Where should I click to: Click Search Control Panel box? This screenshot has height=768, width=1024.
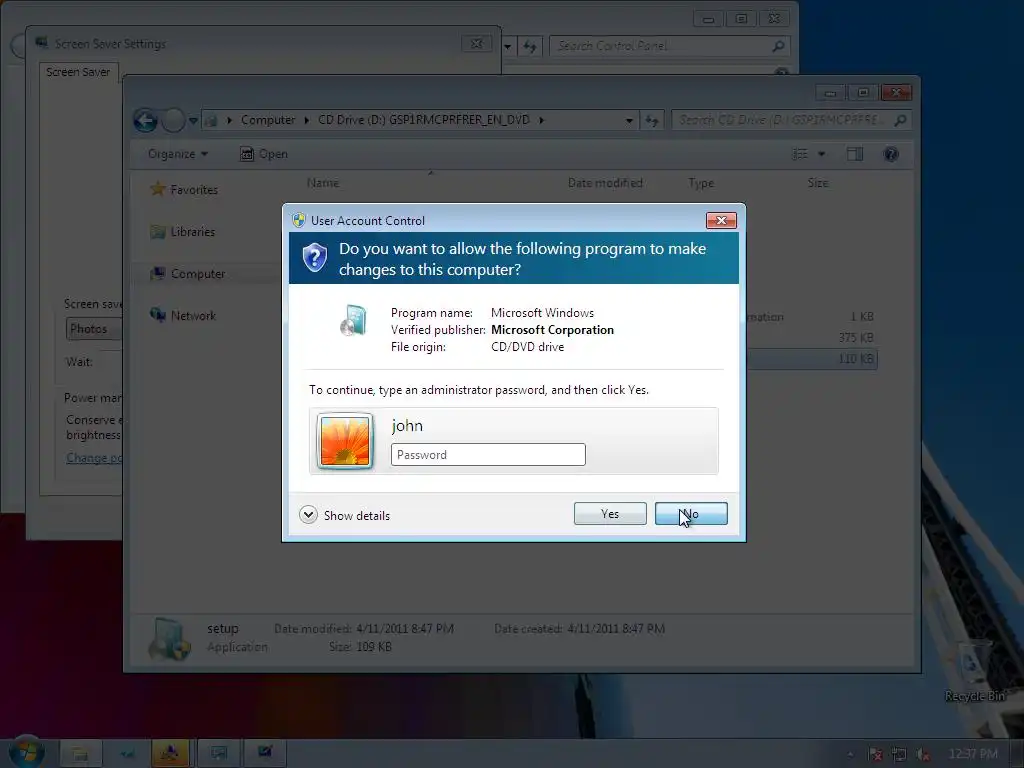pos(670,46)
